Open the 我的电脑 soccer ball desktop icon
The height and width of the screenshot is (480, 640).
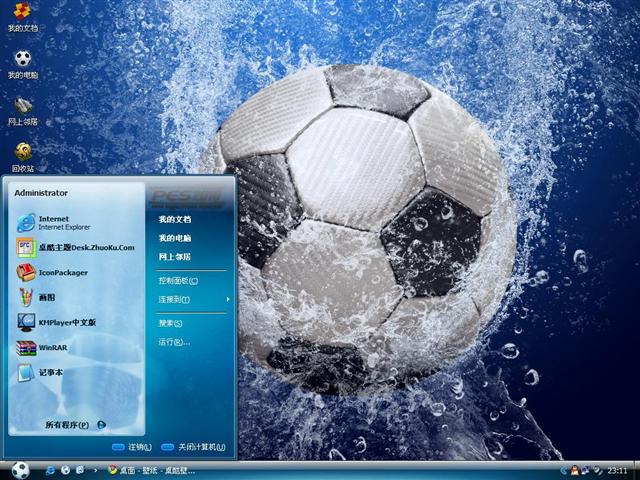[x=22, y=64]
